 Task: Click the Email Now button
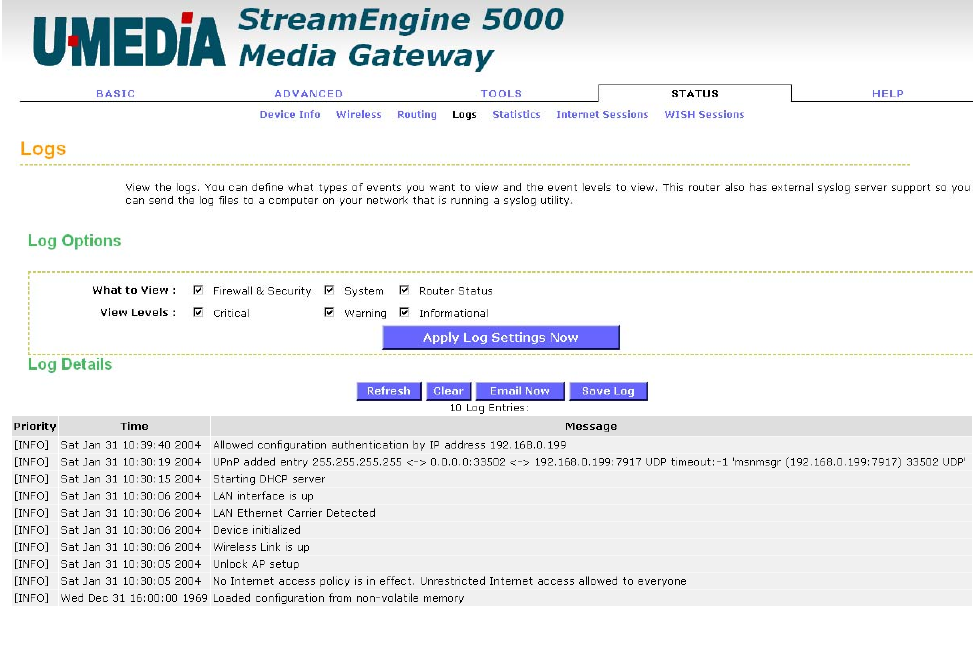[520, 391]
